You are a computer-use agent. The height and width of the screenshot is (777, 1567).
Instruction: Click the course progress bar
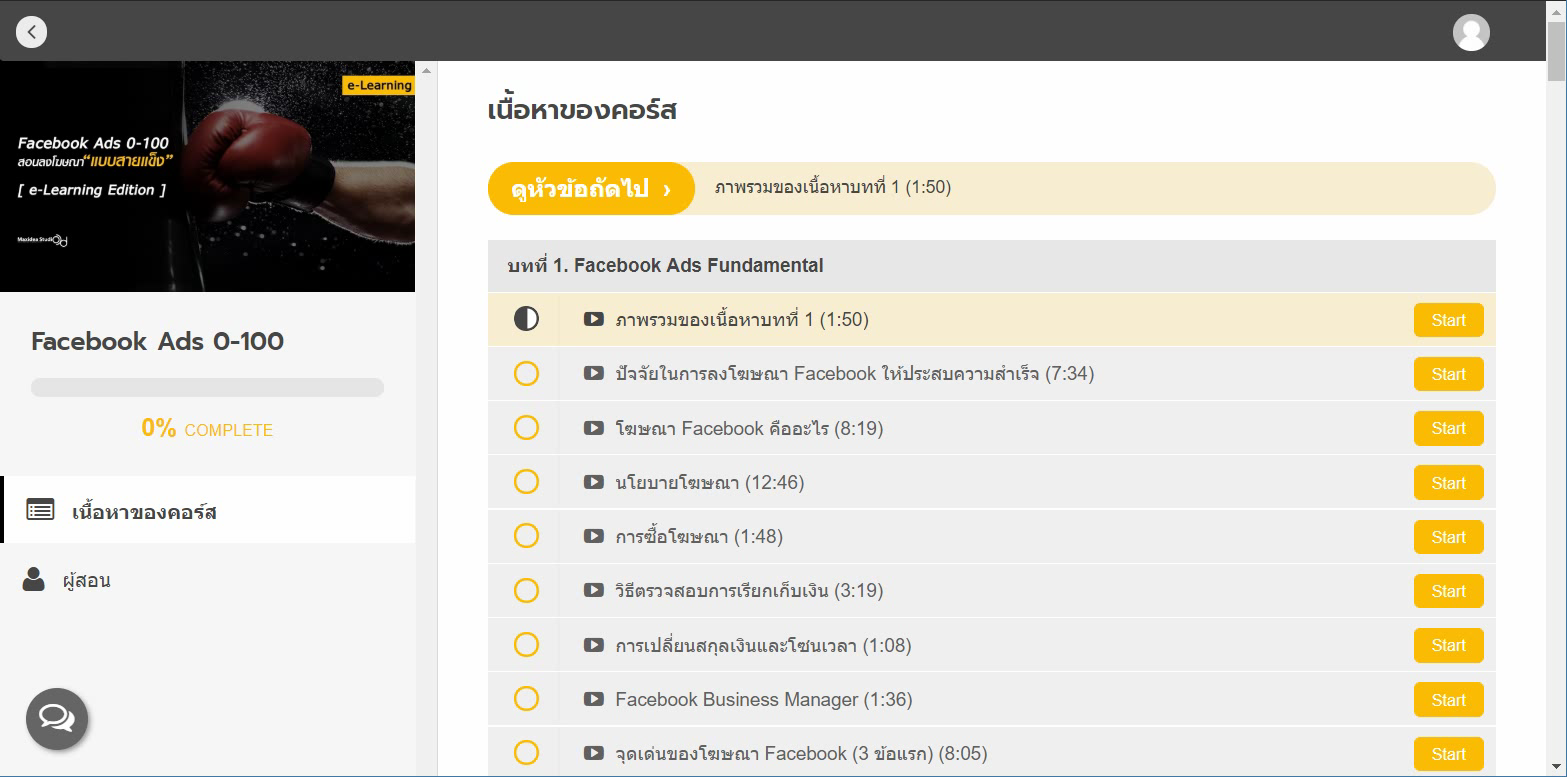click(207, 387)
